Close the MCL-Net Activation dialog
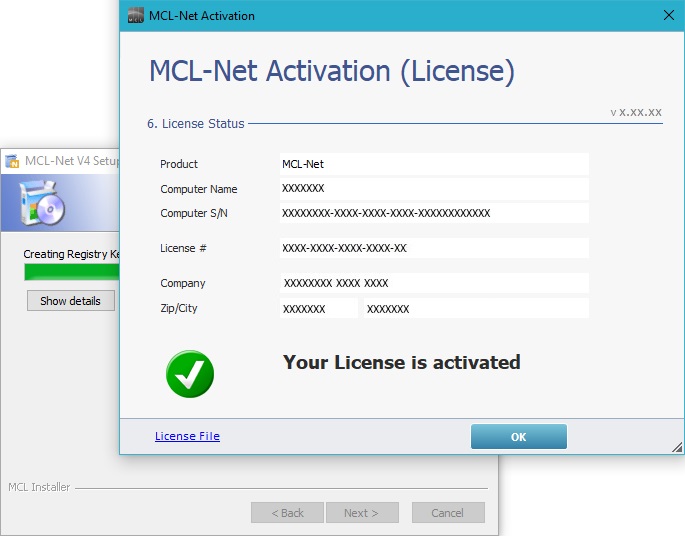Screen dimensions: 685x536 [669, 15]
